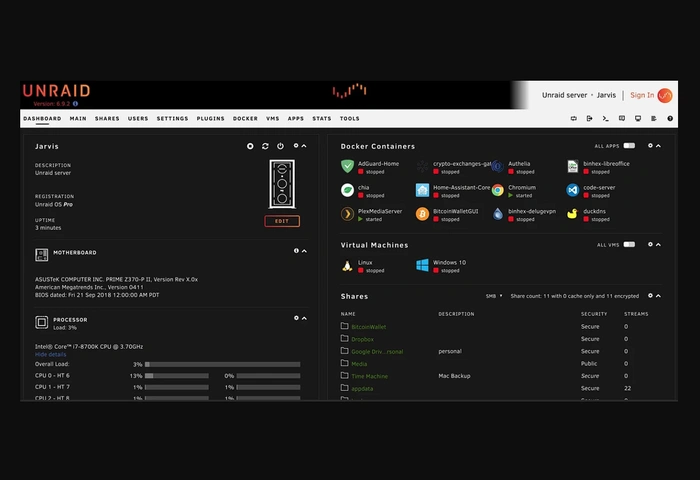Collapse the Shares section chevron
700x480 pixels.
[x=658, y=296]
